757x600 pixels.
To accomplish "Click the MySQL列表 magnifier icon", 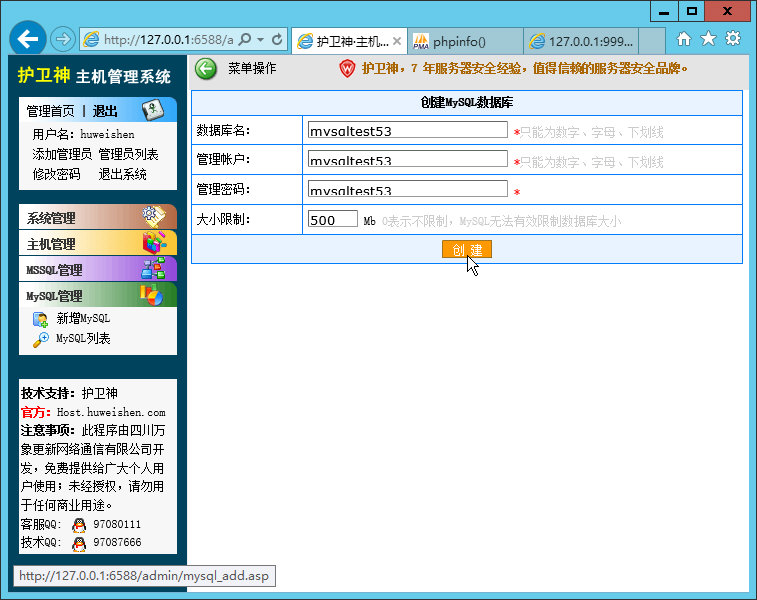I will click(41, 339).
